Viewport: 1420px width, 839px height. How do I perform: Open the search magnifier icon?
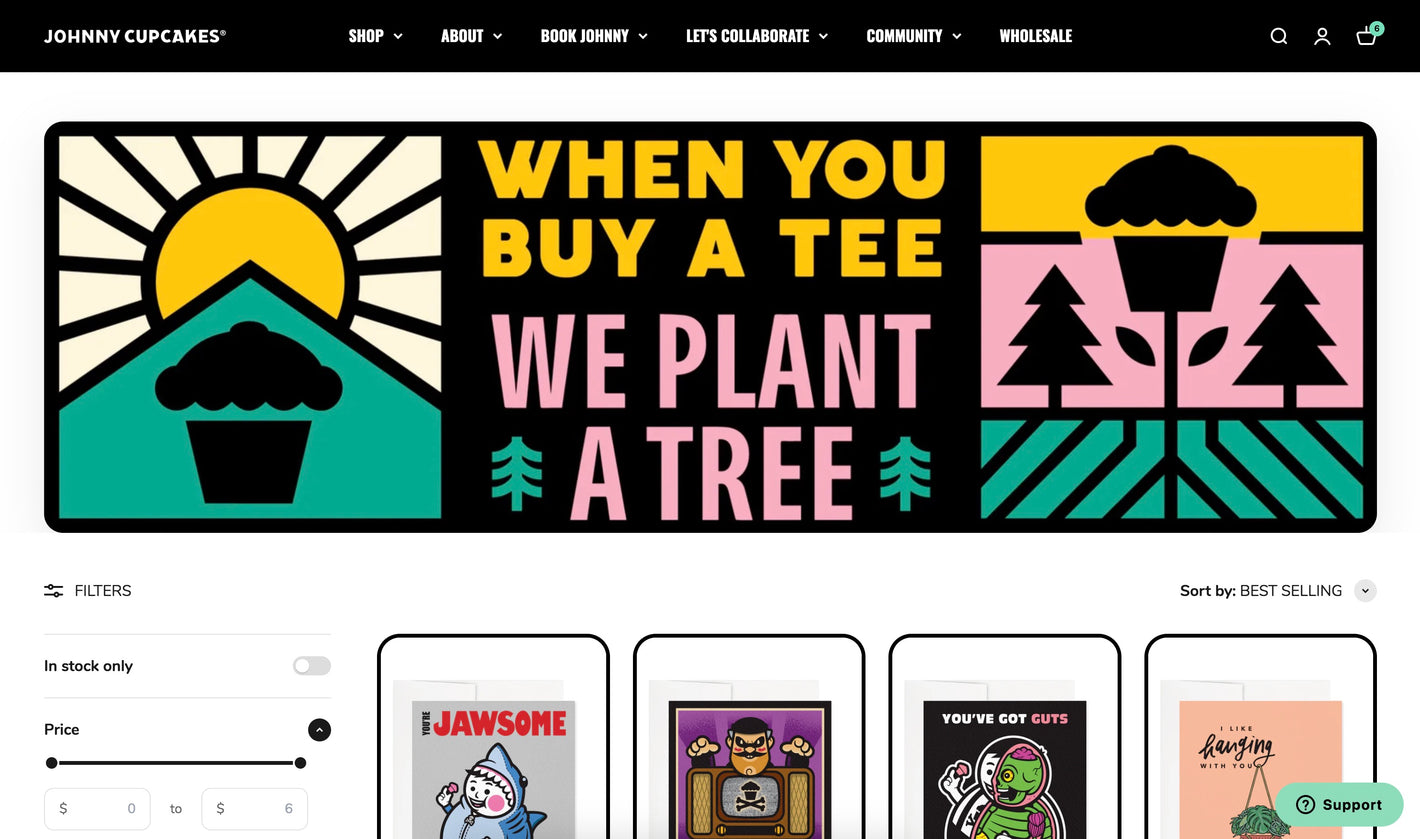pos(1278,36)
